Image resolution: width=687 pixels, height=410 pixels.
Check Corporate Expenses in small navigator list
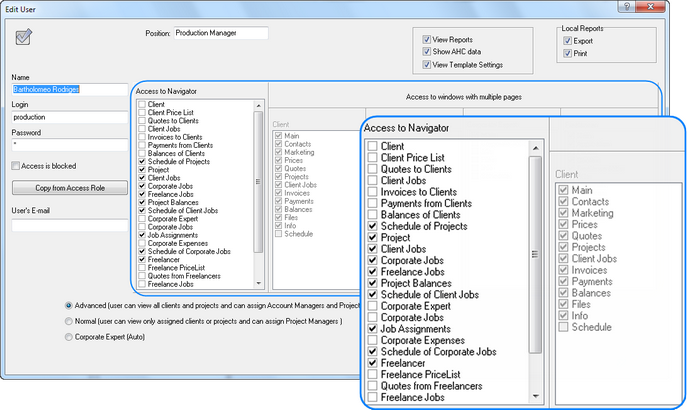[142, 243]
